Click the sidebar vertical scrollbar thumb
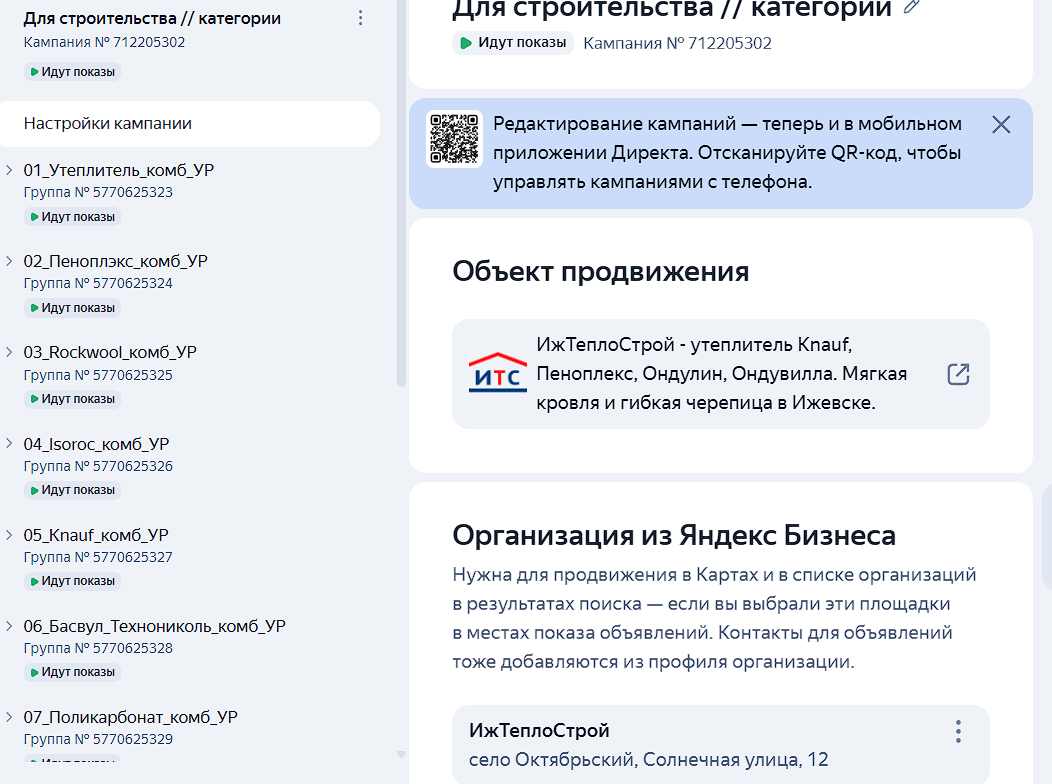 401,193
